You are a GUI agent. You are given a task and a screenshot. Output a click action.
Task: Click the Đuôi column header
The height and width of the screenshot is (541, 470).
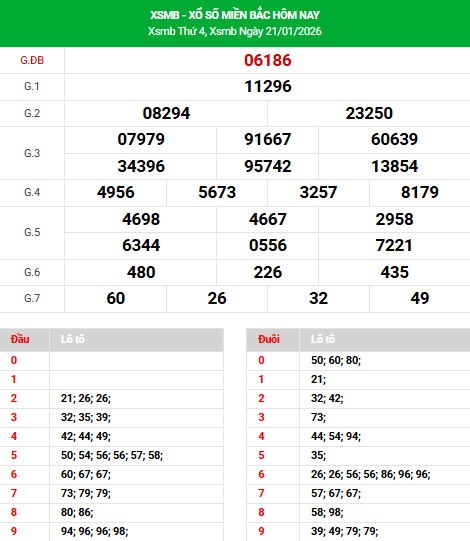[269, 340]
